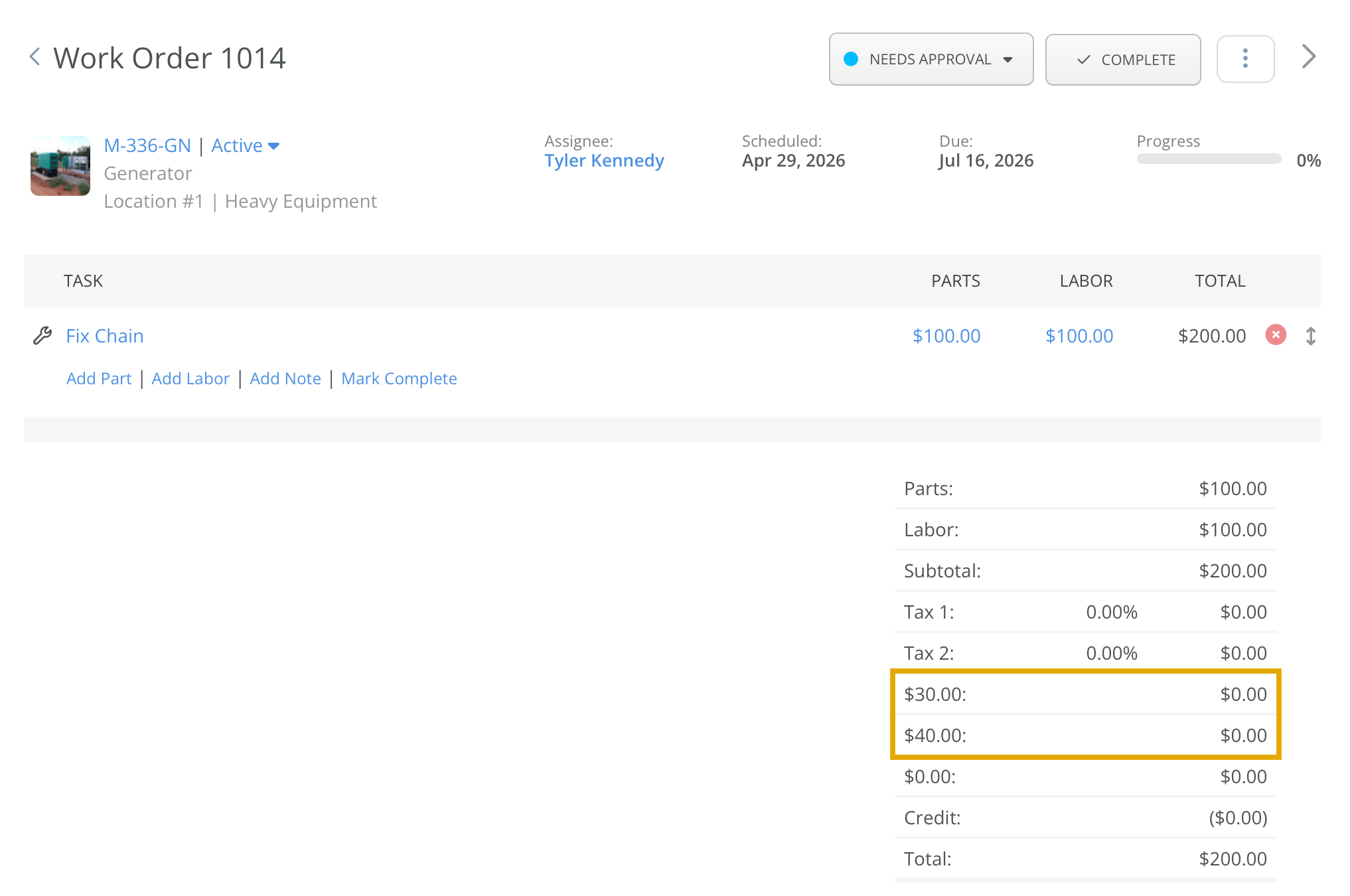Open the Fix Chain task
The image size is (1350, 896).
[105, 336]
